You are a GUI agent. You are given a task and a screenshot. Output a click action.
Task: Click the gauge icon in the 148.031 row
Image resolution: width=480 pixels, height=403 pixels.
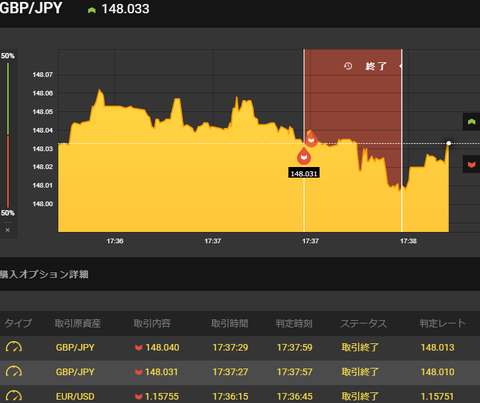point(14,371)
